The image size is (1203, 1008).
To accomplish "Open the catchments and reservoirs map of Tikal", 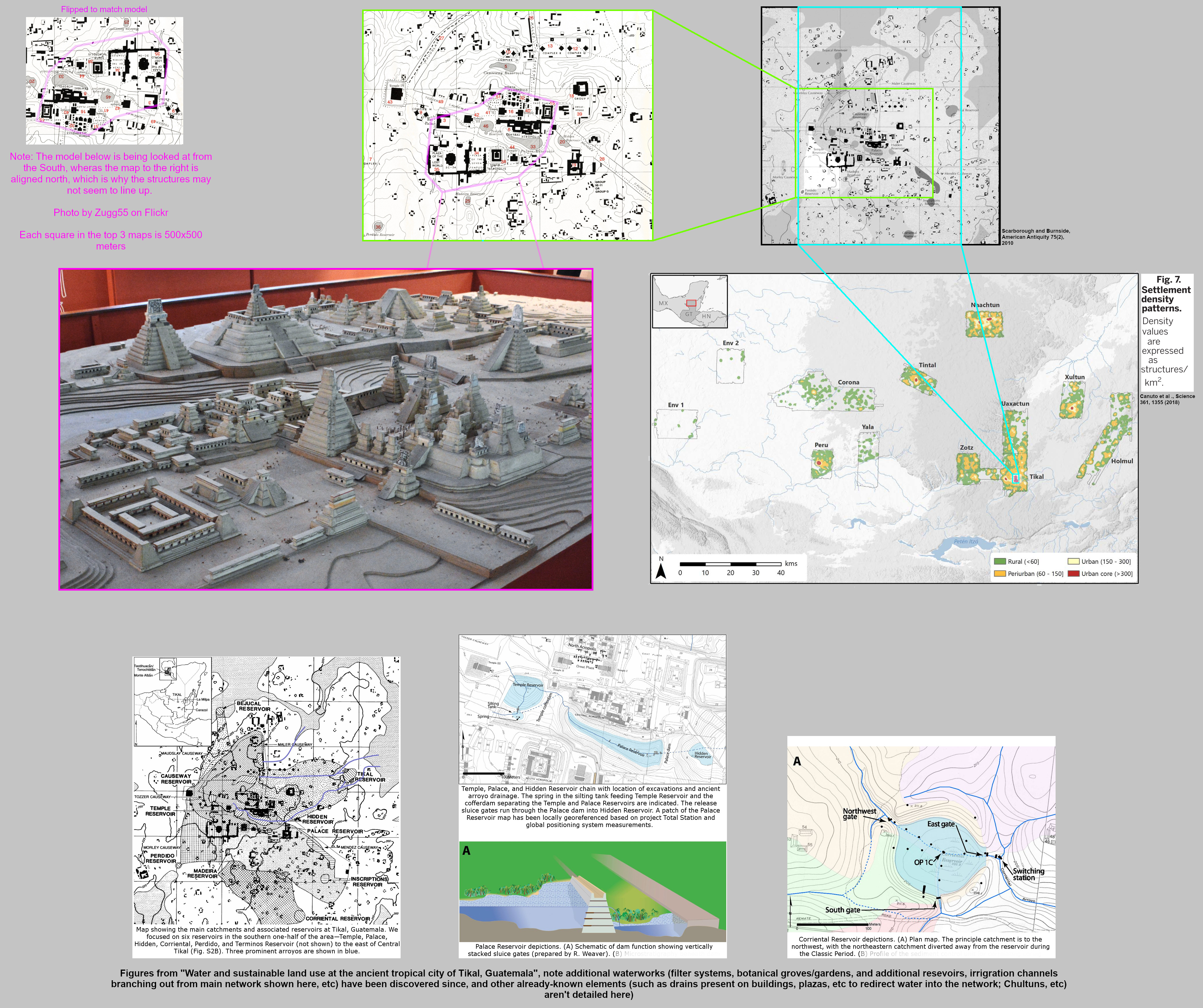I will (266, 791).
